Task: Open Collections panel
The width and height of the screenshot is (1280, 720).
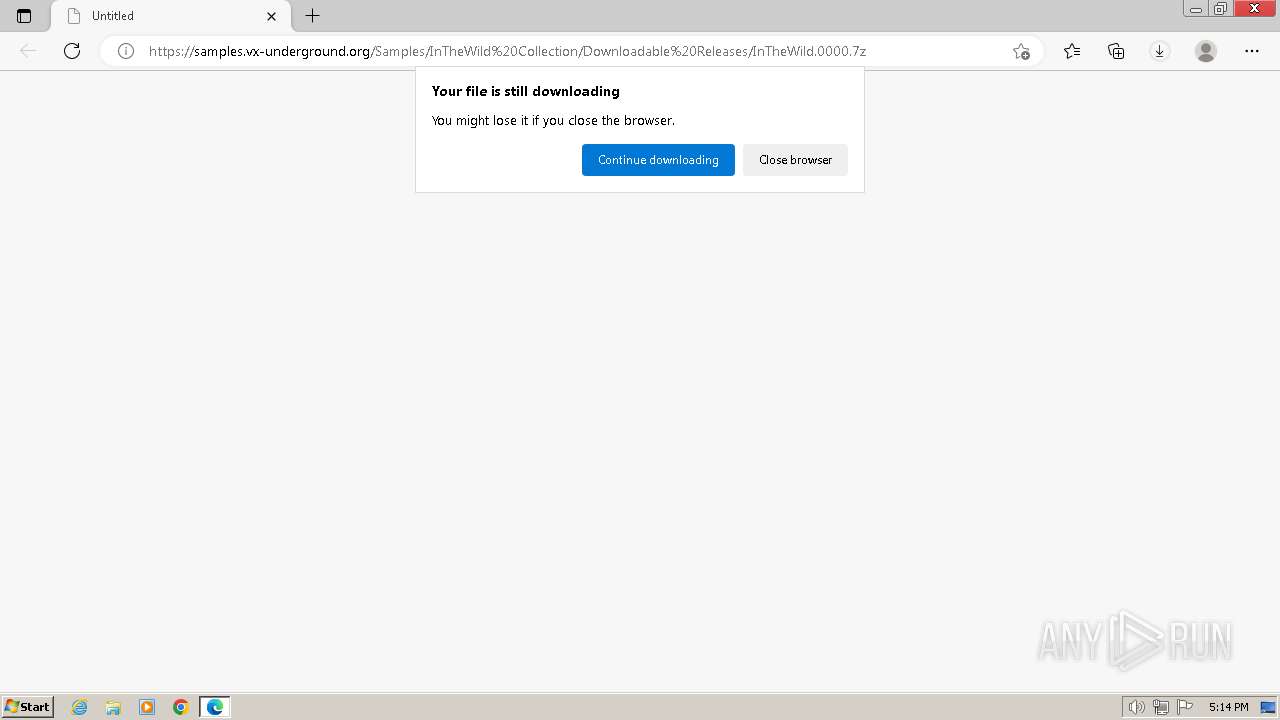Action: pyautogui.click(x=1116, y=51)
